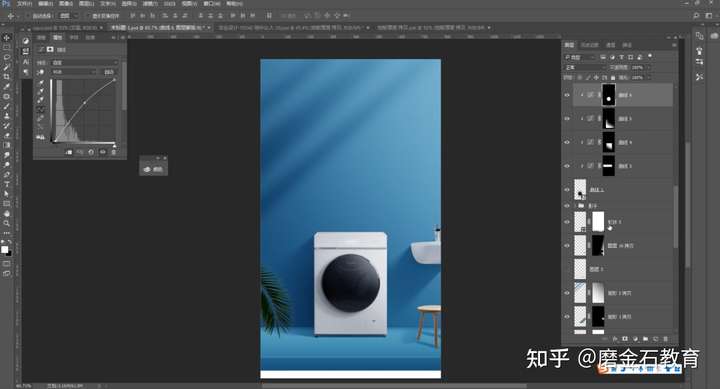Click the small floating panel button
The height and width of the screenshot is (389, 720).
(153, 169)
